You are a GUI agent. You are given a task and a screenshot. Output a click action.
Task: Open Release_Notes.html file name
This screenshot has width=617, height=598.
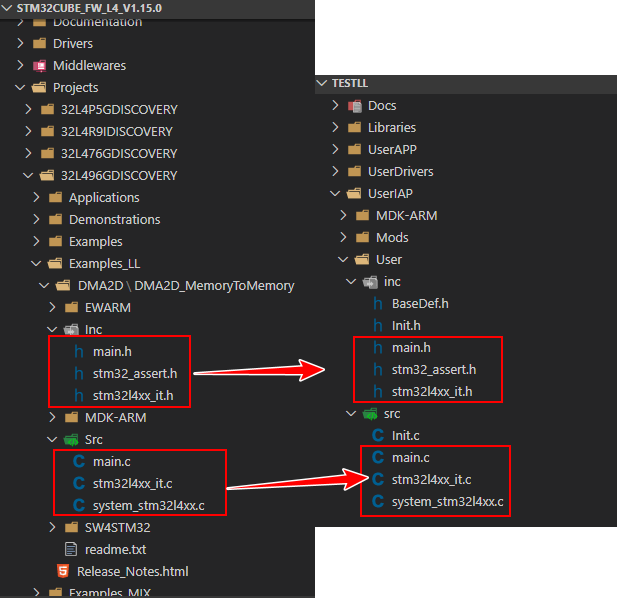tap(133, 571)
